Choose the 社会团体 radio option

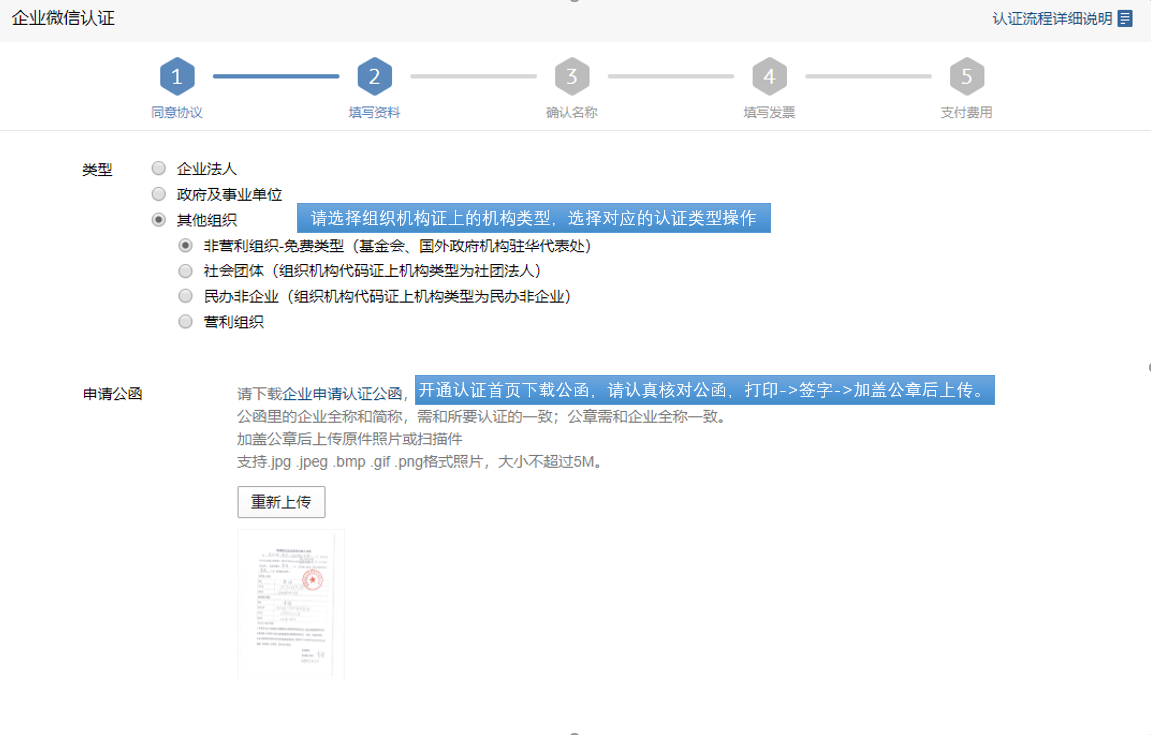pos(185,271)
